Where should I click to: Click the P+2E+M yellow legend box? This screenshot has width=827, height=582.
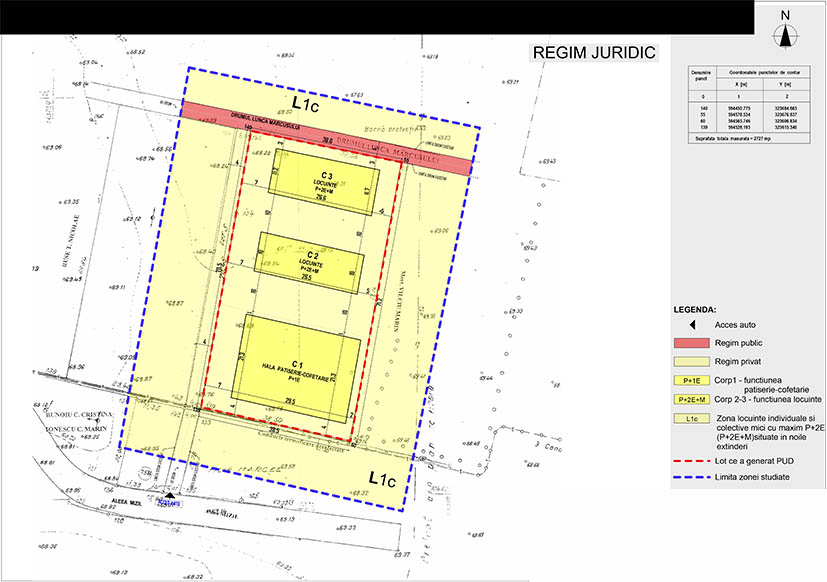691,399
